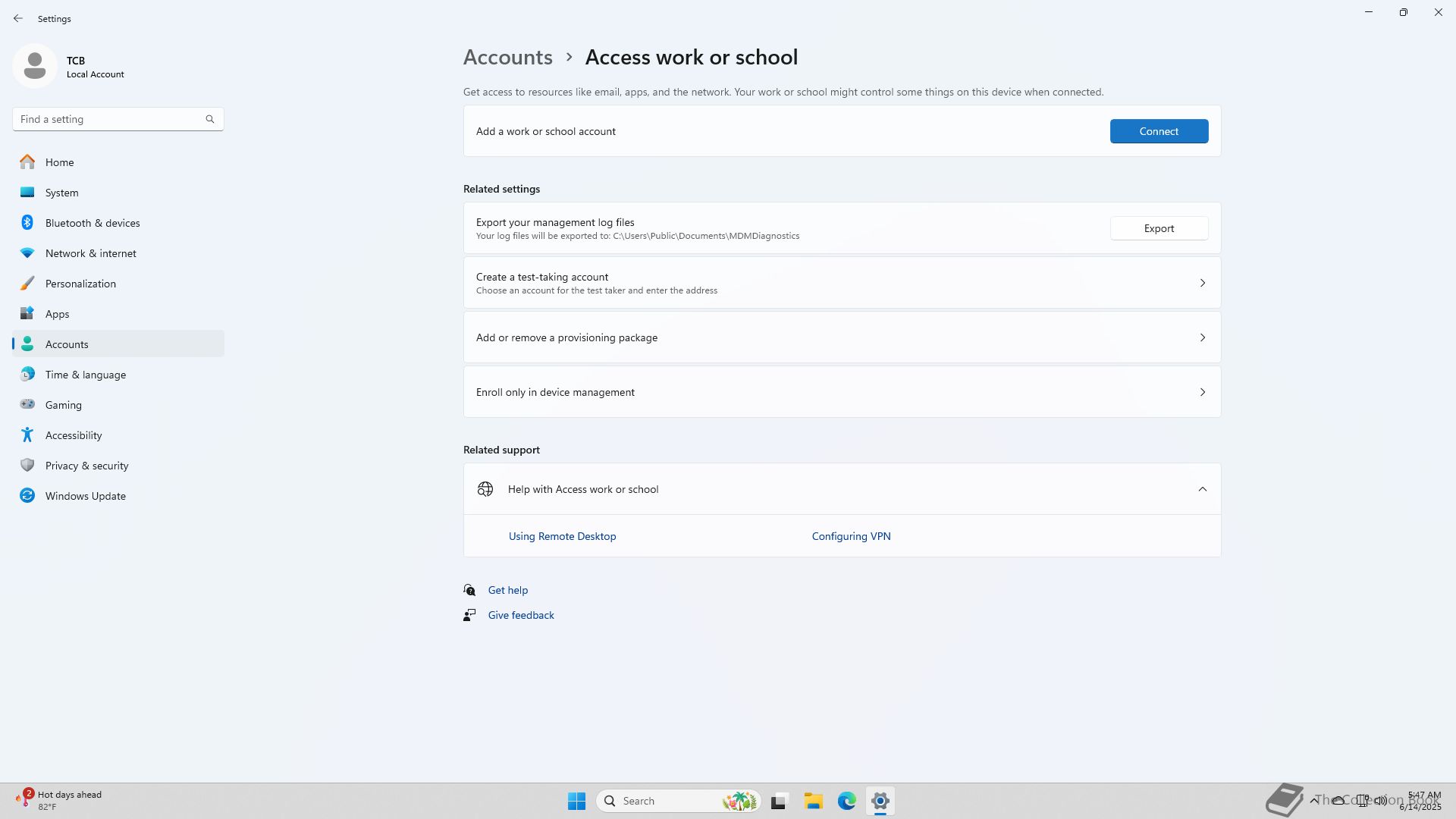Image resolution: width=1456 pixels, height=819 pixels.
Task: Click the search magnifier icon in Find a setting
Action: (x=210, y=119)
